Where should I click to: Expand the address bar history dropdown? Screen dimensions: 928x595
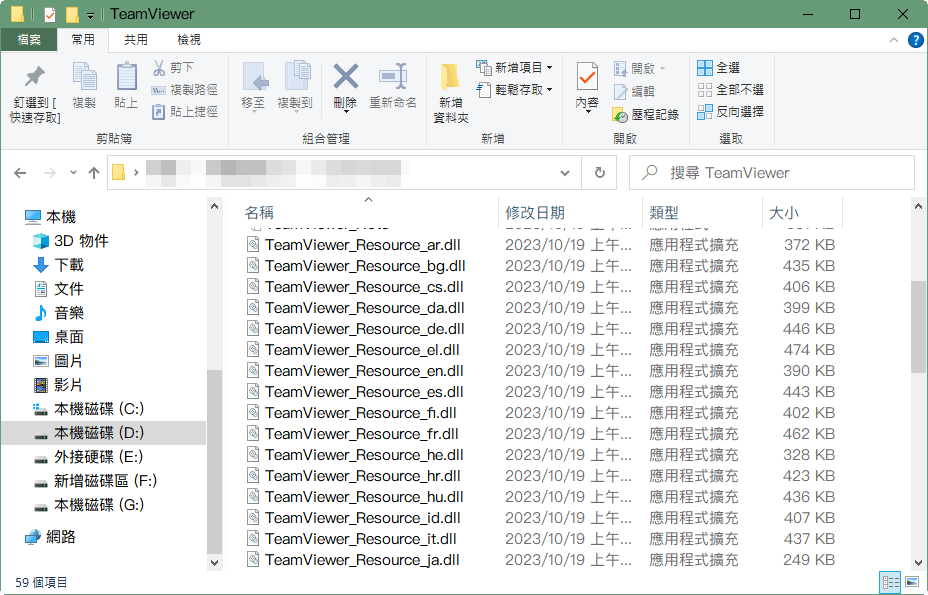tap(565, 173)
